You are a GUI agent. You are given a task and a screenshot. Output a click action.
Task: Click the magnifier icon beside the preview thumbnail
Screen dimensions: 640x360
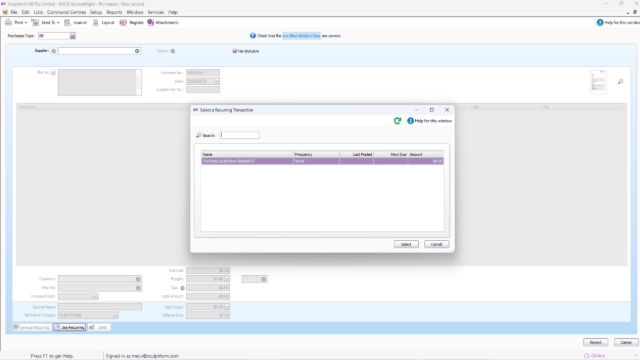pos(620,82)
